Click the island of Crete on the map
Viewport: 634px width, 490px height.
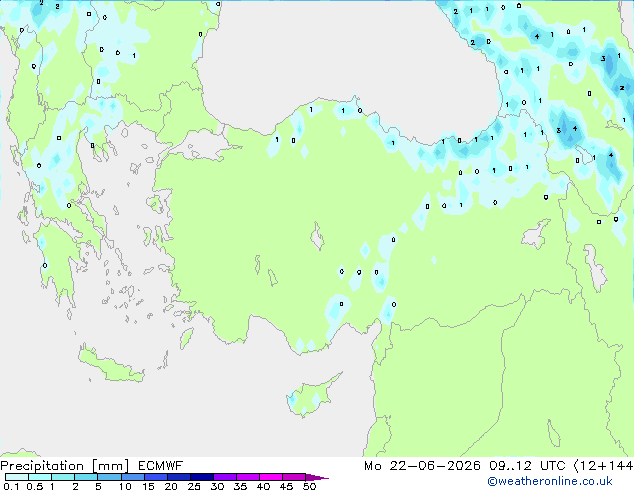(111, 366)
